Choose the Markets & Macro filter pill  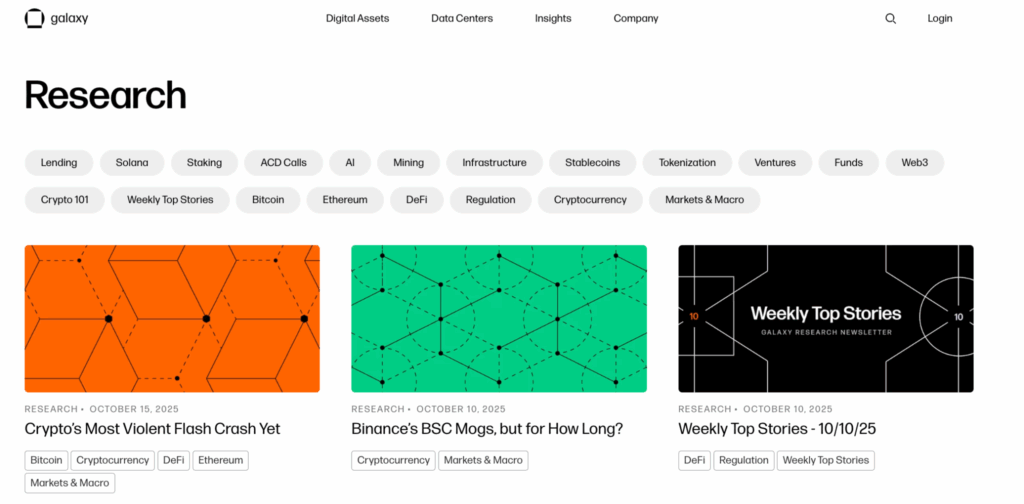coord(704,200)
